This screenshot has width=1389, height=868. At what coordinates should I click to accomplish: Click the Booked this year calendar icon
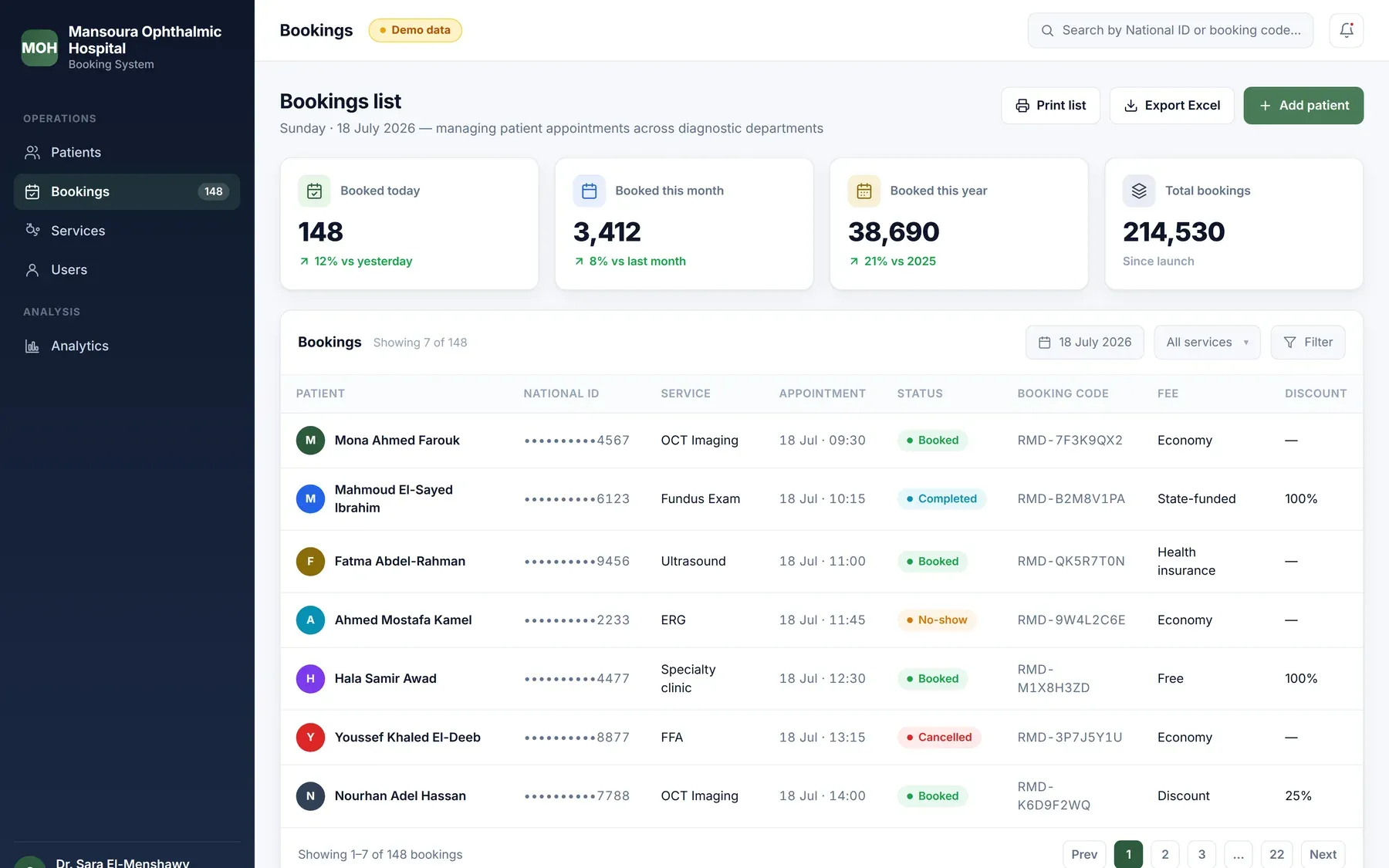coord(863,191)
